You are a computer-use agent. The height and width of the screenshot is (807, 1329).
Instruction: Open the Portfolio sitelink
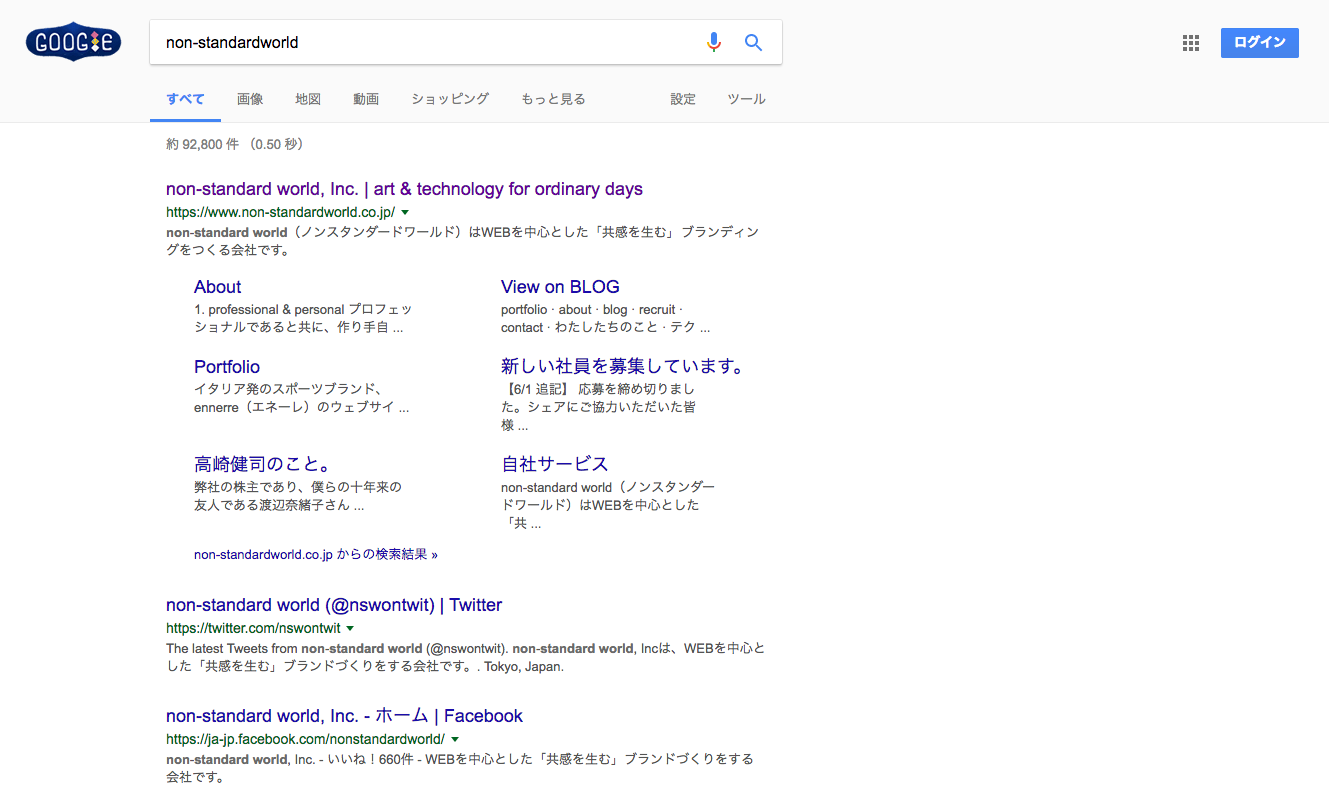point(227,367)
